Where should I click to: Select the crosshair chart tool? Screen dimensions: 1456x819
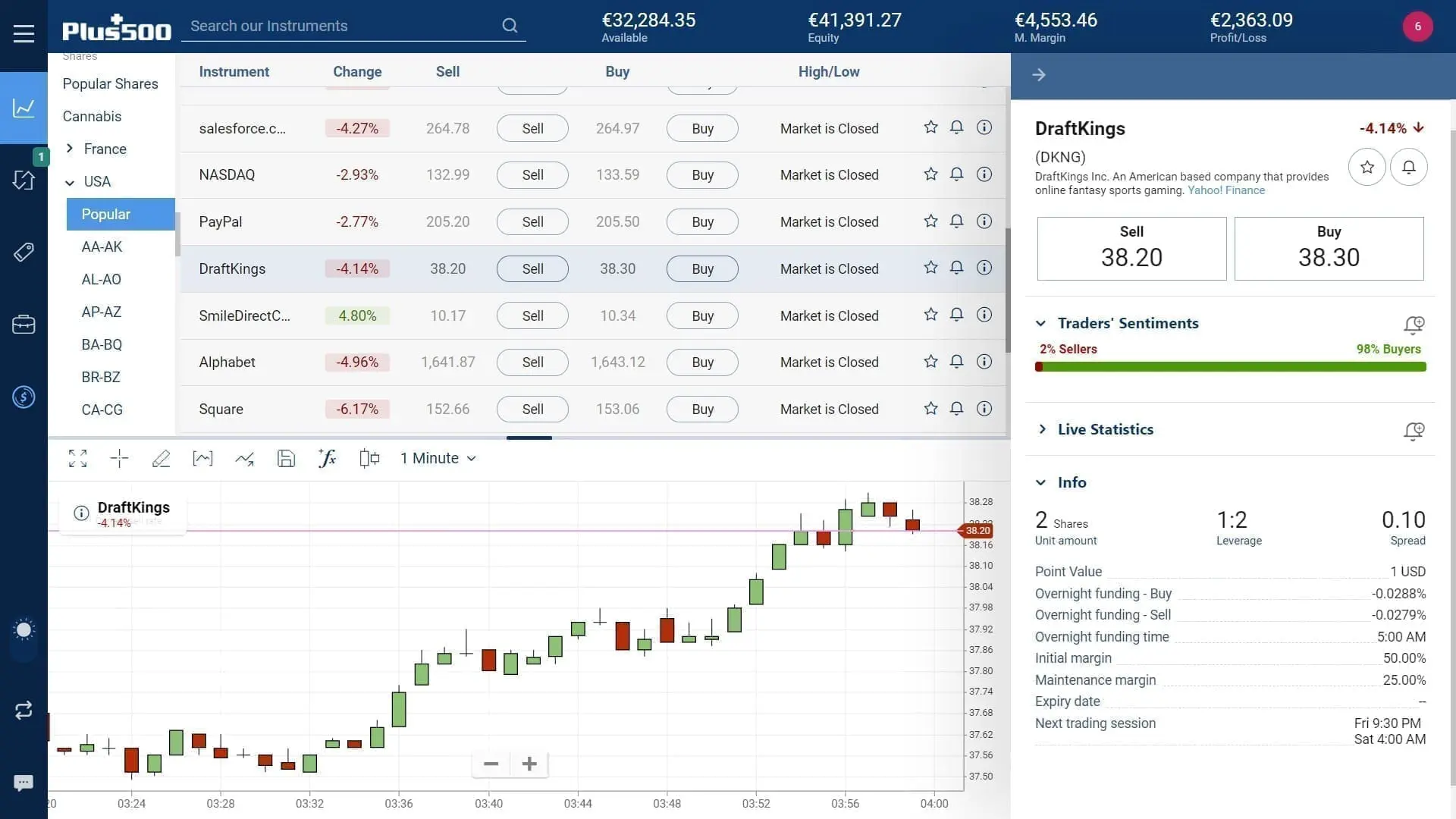tap(119, 458)
